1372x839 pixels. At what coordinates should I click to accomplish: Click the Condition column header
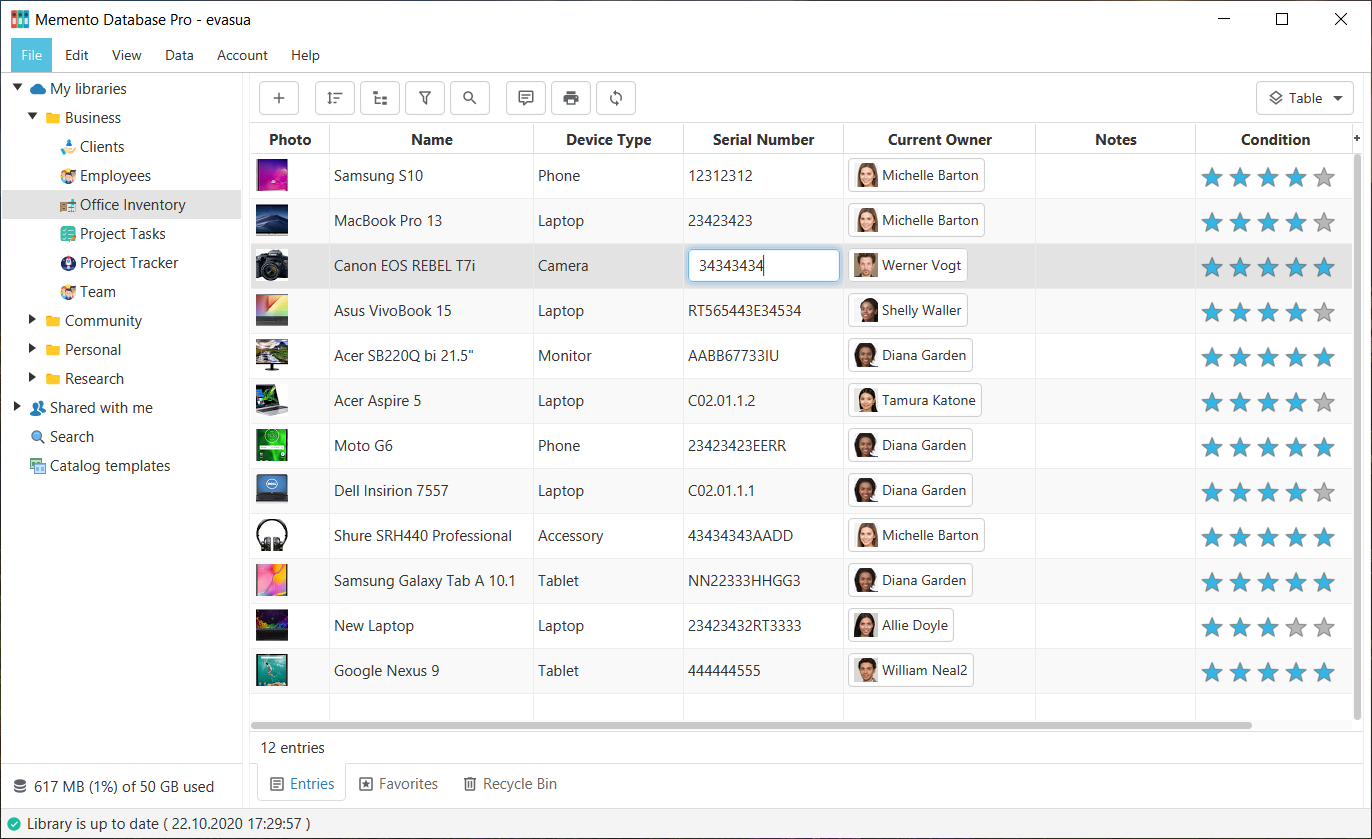pyautogui.click(x=1275, y=139)
